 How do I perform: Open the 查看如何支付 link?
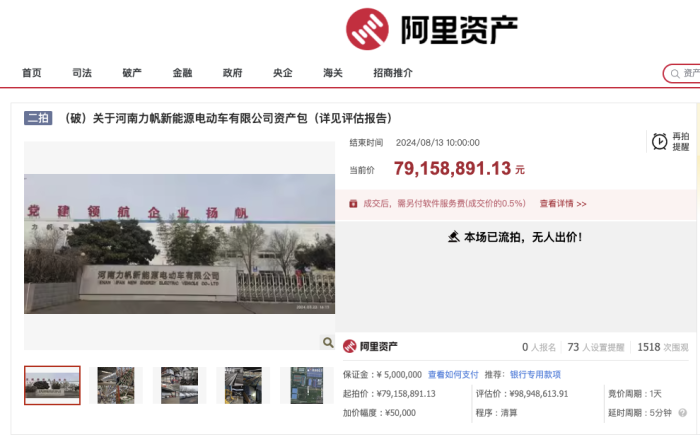click(x=453, y=375)
